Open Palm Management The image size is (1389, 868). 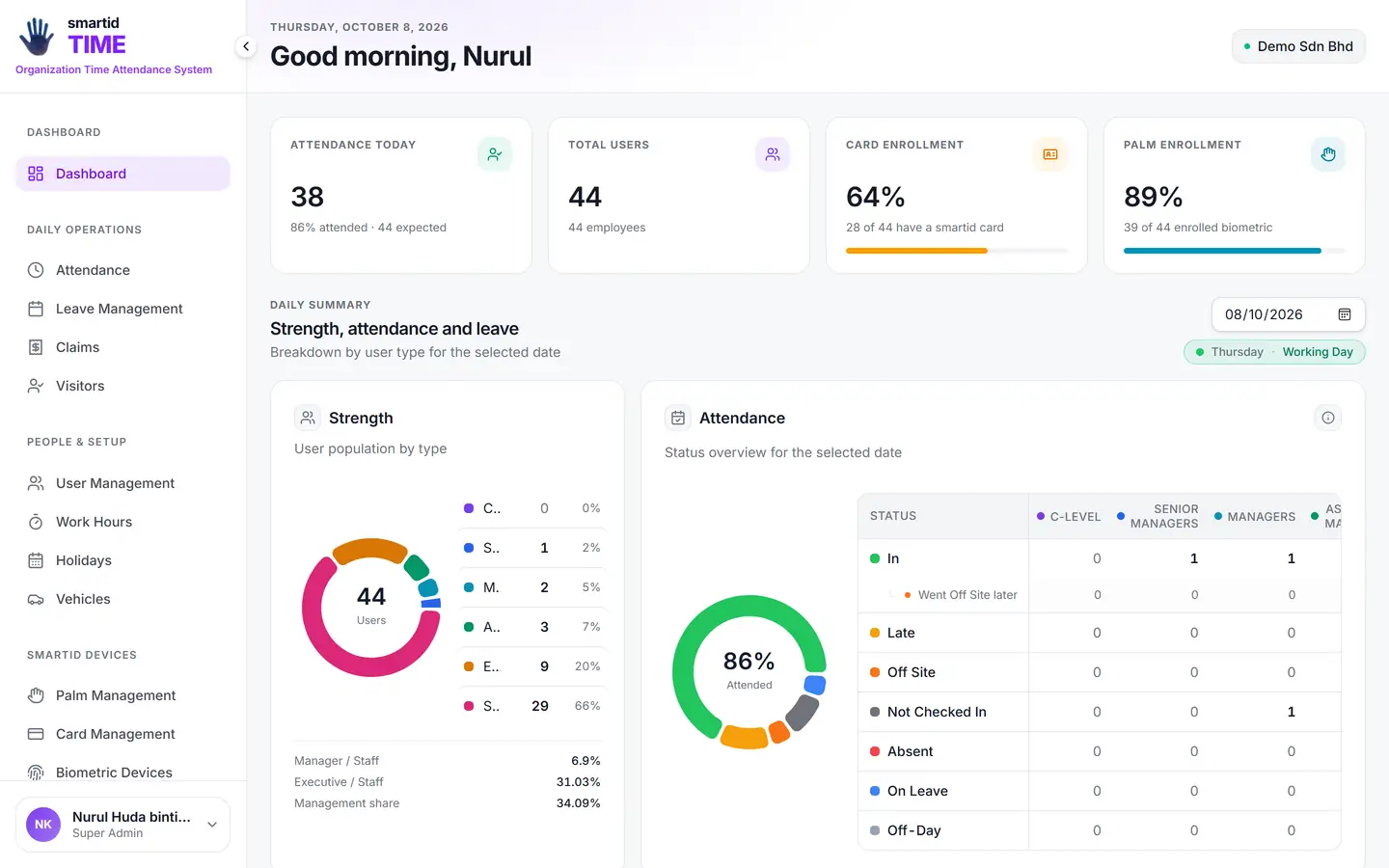coord(123,695)
